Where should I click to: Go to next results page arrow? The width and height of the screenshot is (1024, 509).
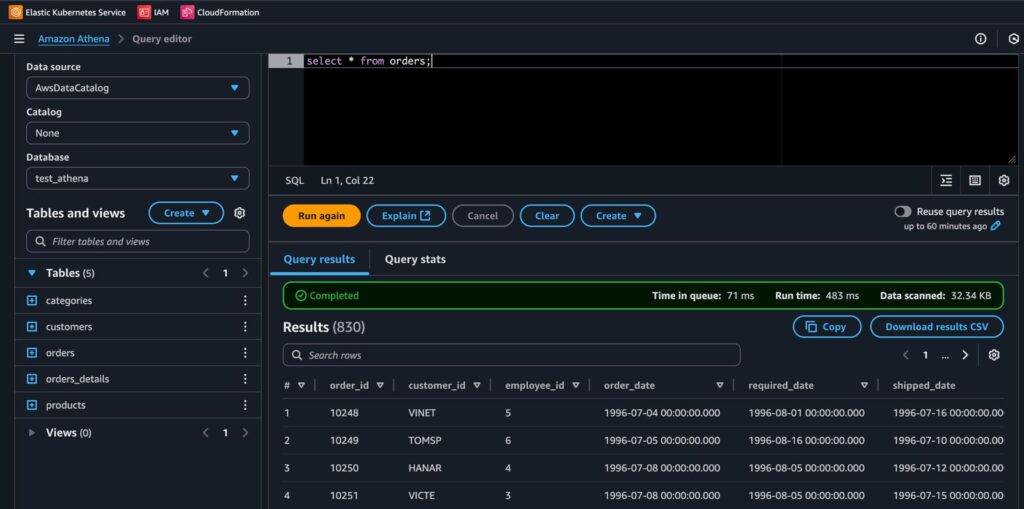965,355
